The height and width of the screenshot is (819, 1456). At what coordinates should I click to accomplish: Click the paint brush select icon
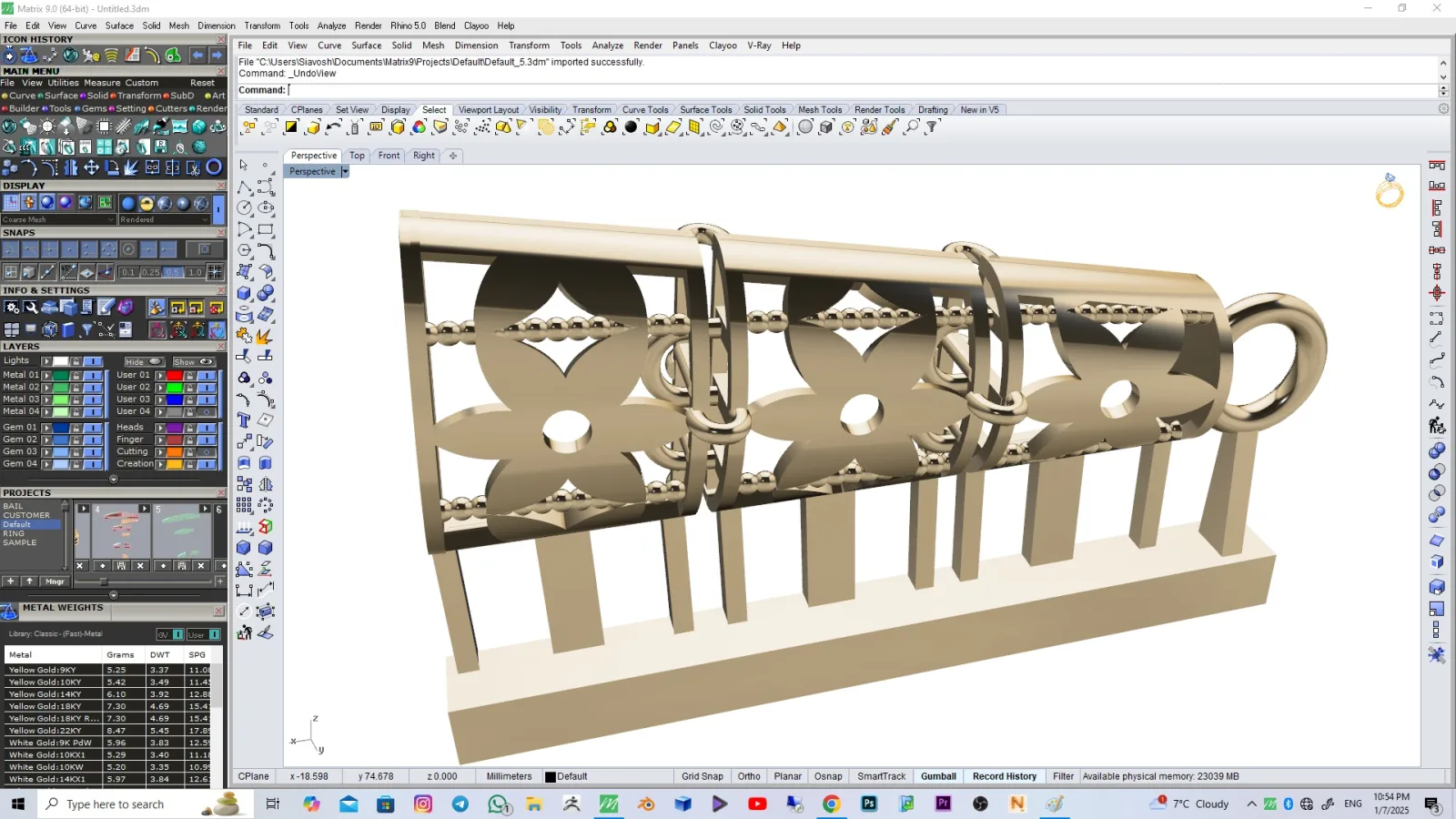(890, 127)
